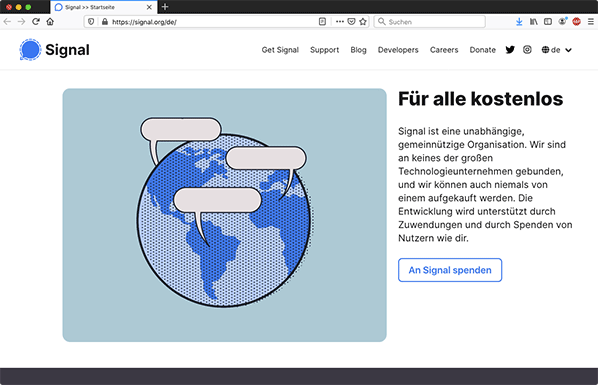Click the 'Für alle kostenlos' heading
Screen dimensions: 598x385
coord(480,99)
